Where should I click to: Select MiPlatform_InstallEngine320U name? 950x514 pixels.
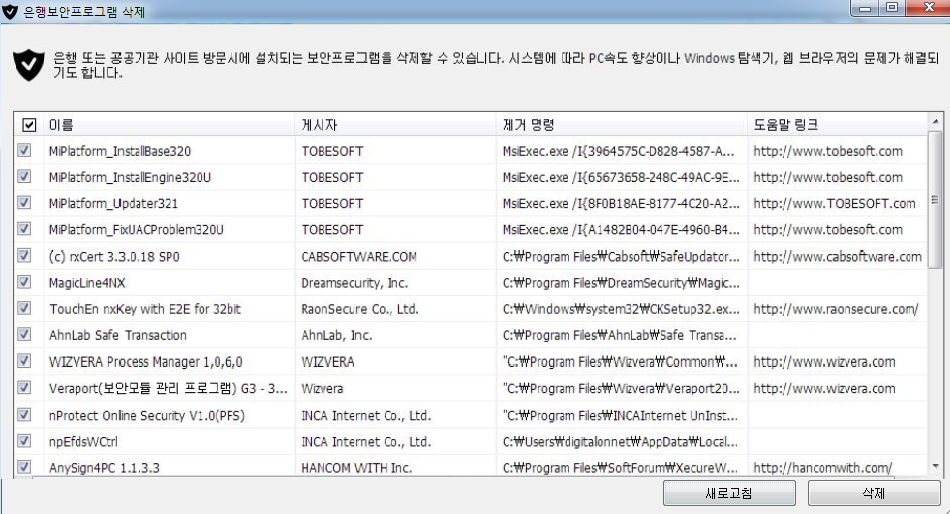pyautogui.click(x=130, y=177)
